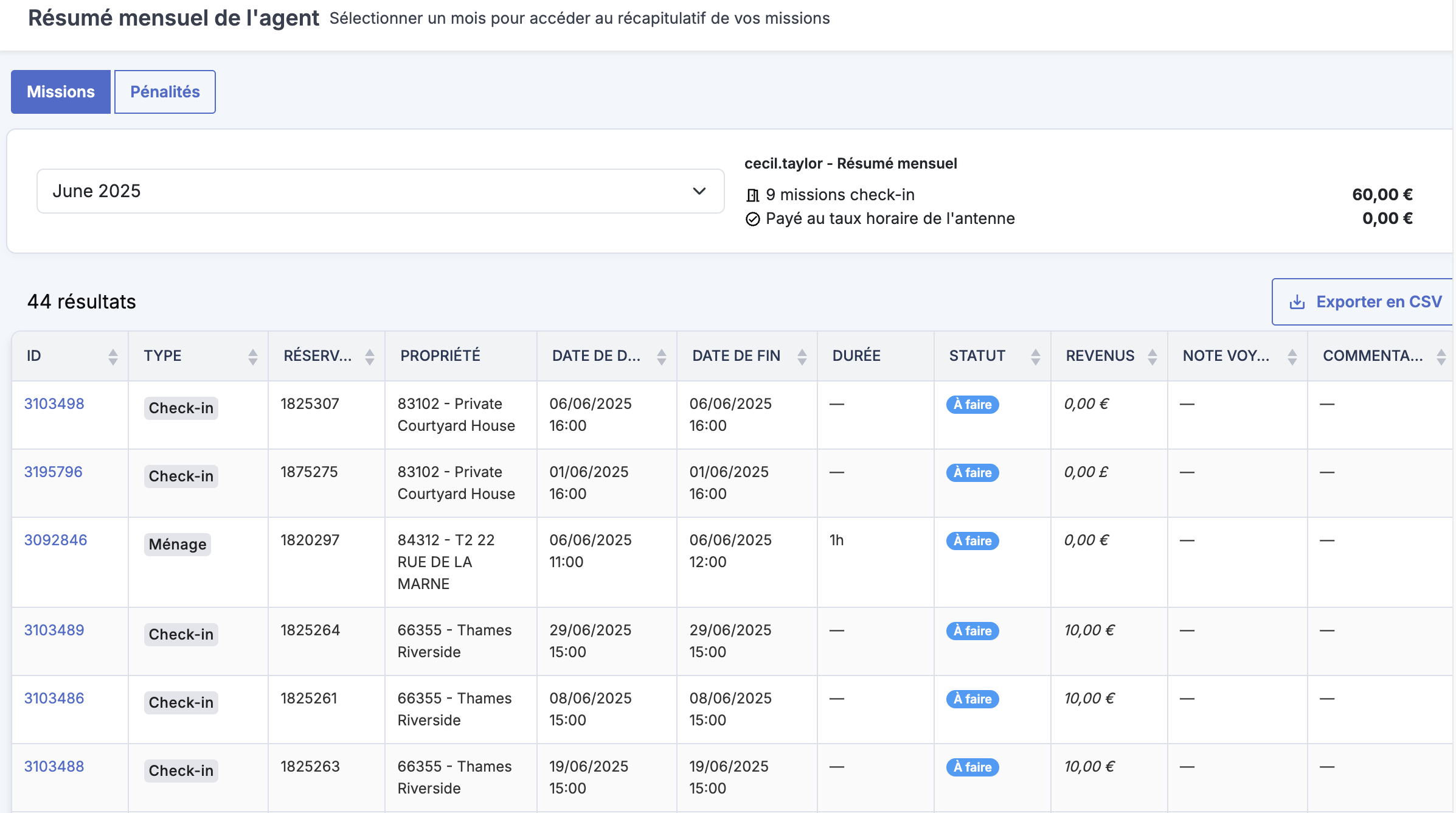Click À faire status of mission 3103486
1456x813 pixels.
(x=972, y=699)
